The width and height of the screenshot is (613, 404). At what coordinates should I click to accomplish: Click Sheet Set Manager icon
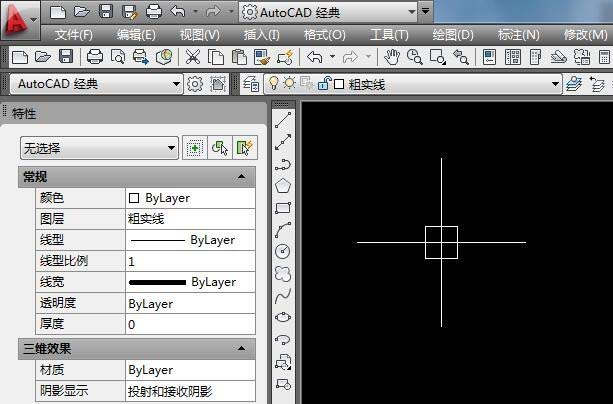tap(559, 57)
